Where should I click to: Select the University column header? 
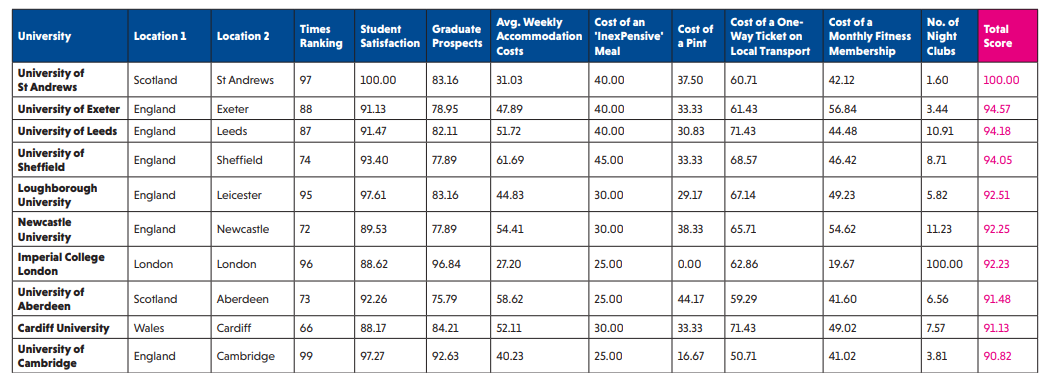tap(70, 36)
